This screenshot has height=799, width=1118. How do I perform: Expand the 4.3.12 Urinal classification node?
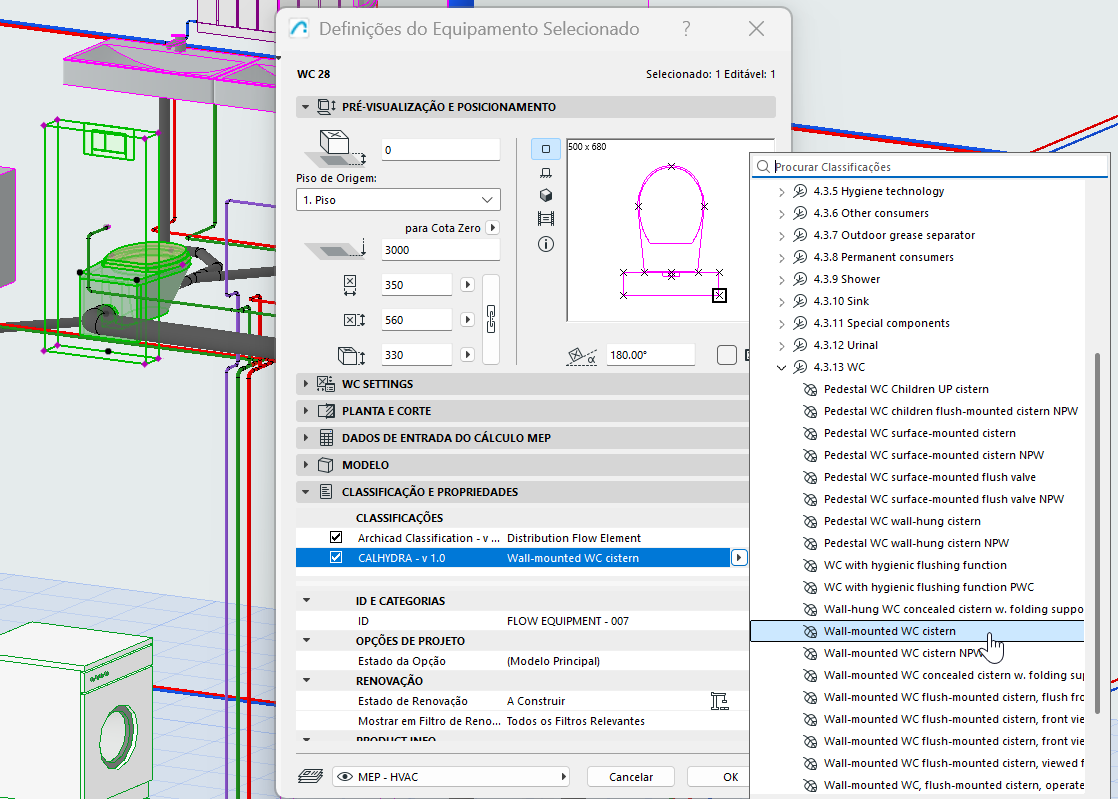click(782, 345)
